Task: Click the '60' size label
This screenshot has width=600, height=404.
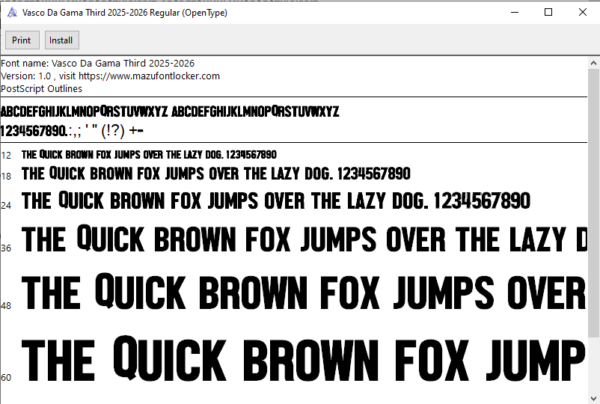Action: 6,378
